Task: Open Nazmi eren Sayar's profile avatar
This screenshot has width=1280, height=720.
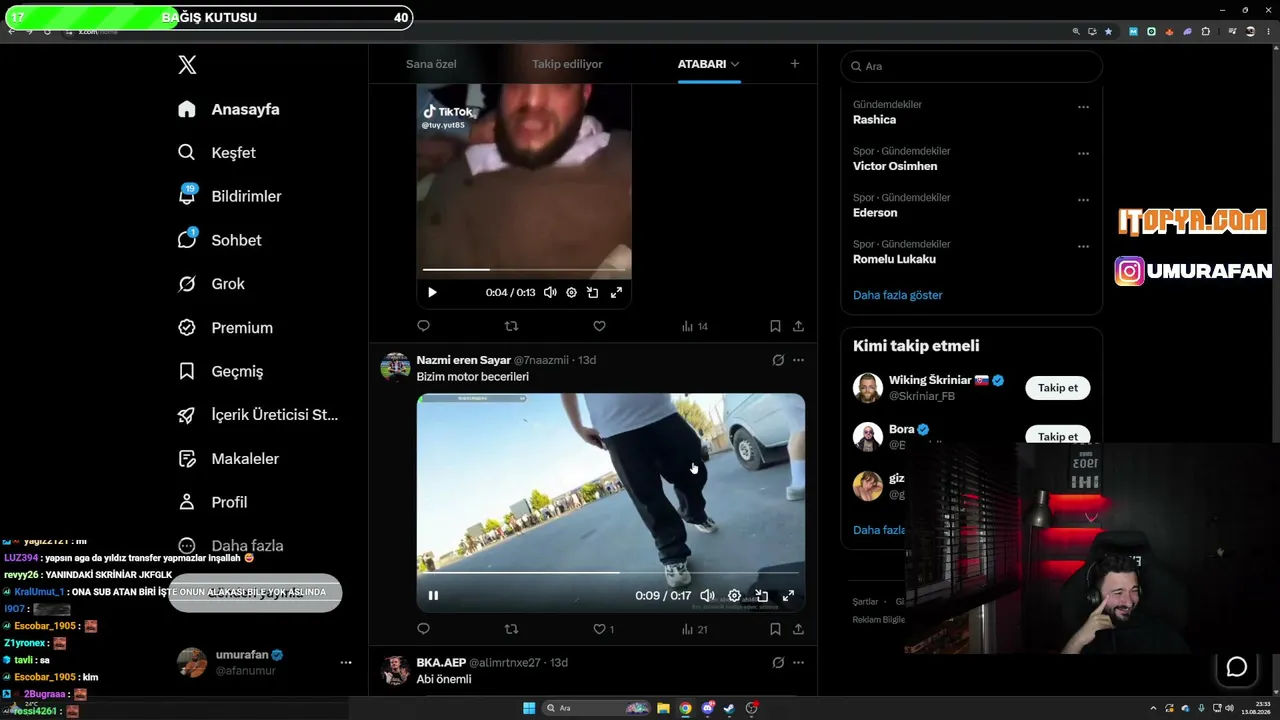Action: 395,367
